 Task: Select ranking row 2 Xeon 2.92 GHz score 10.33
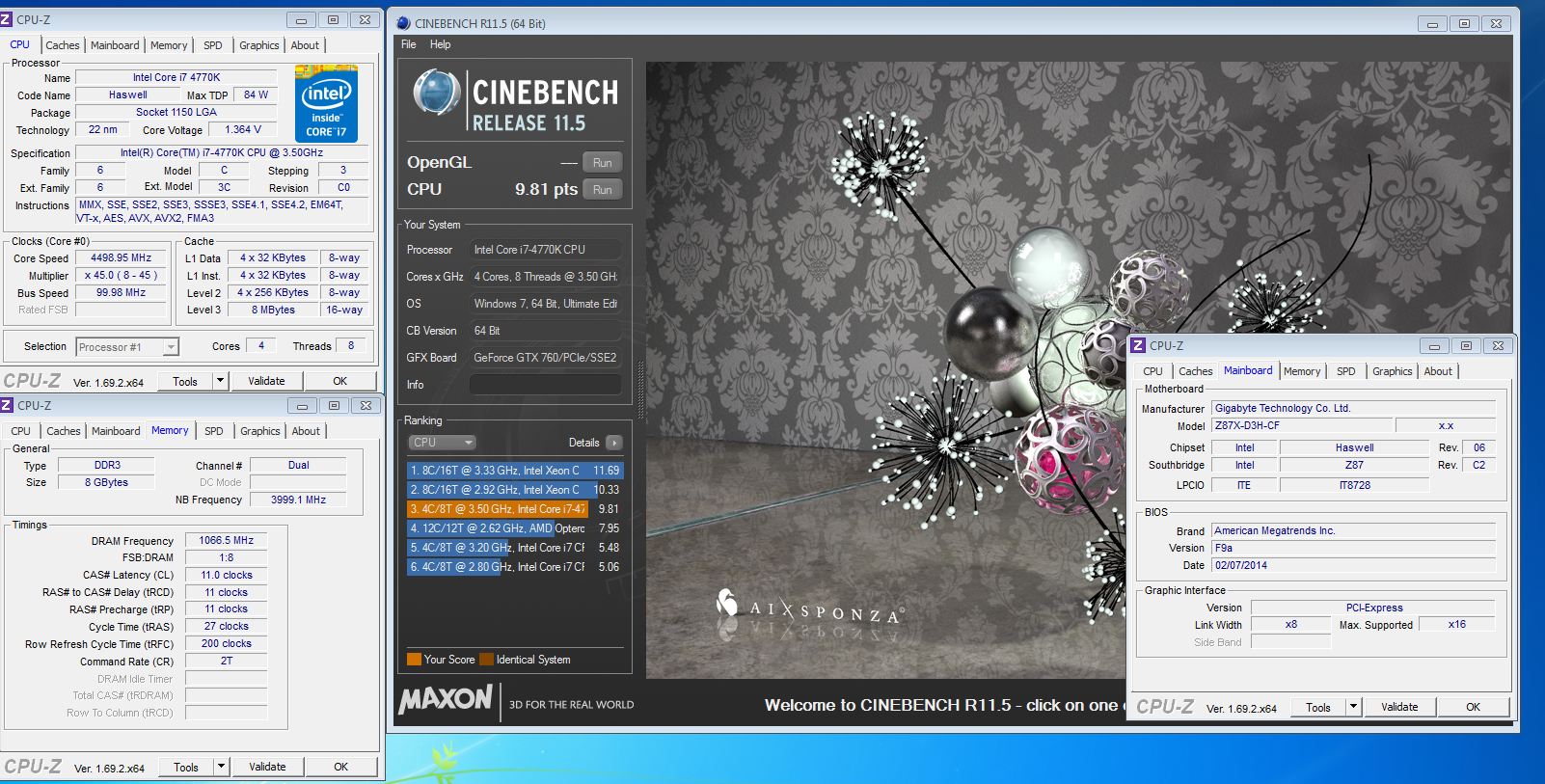pyautogui.click(x=515, y=490)
